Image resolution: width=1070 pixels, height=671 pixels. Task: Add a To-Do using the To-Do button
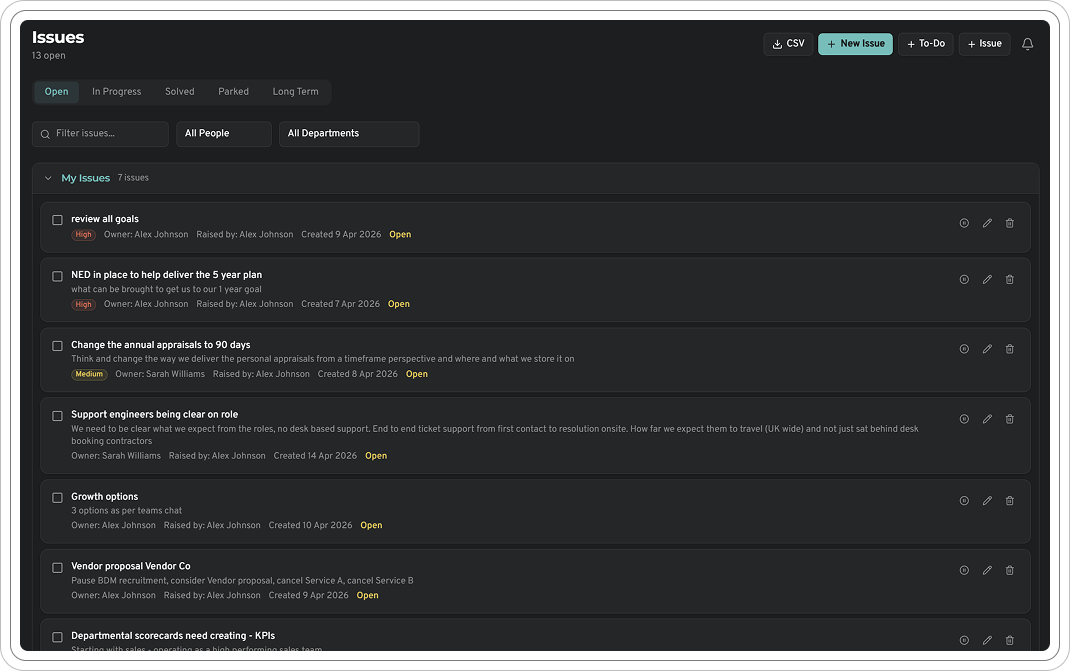pyautogui.click(x=925, y=43)
